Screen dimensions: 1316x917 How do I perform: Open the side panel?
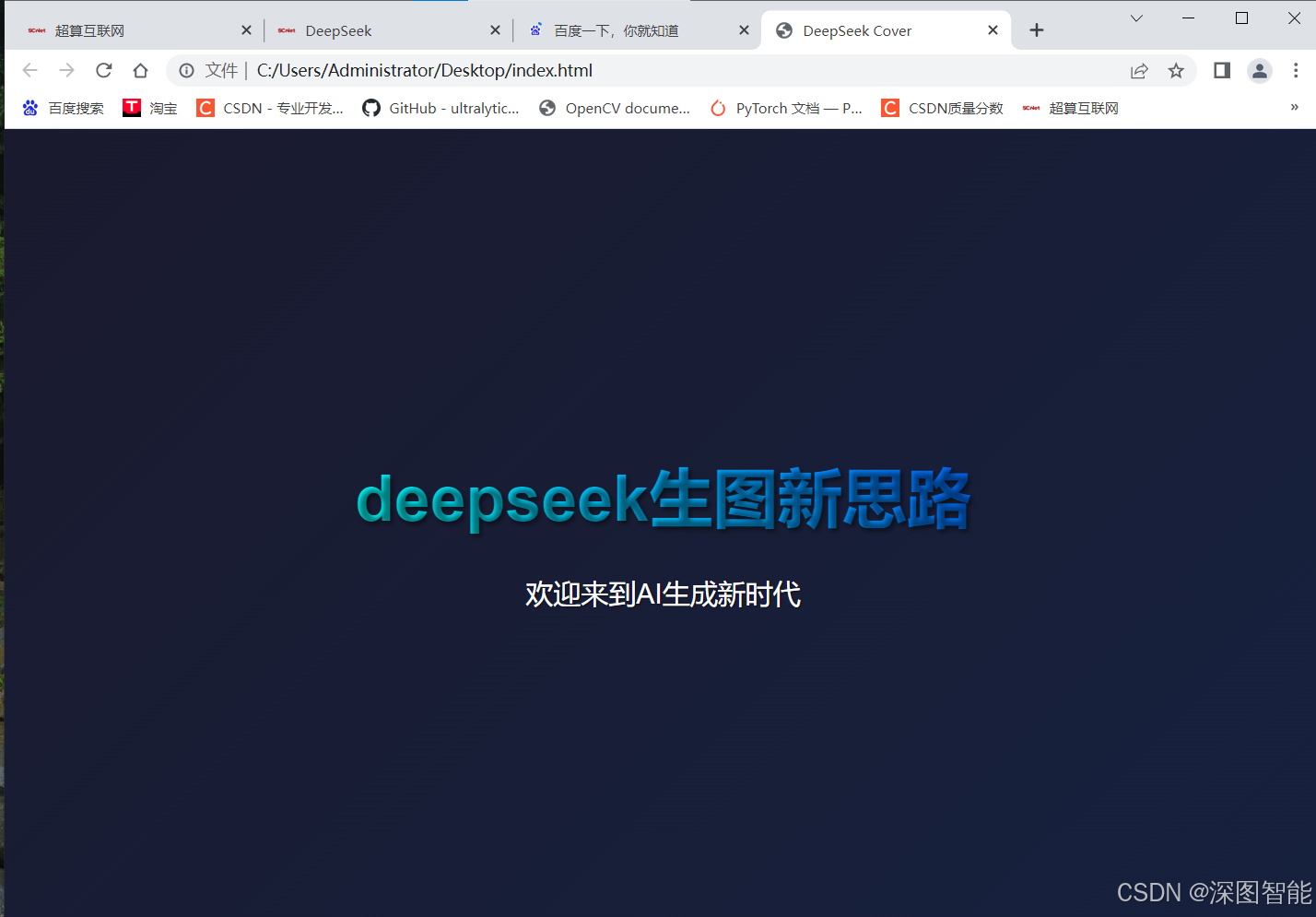(1222, 70)
